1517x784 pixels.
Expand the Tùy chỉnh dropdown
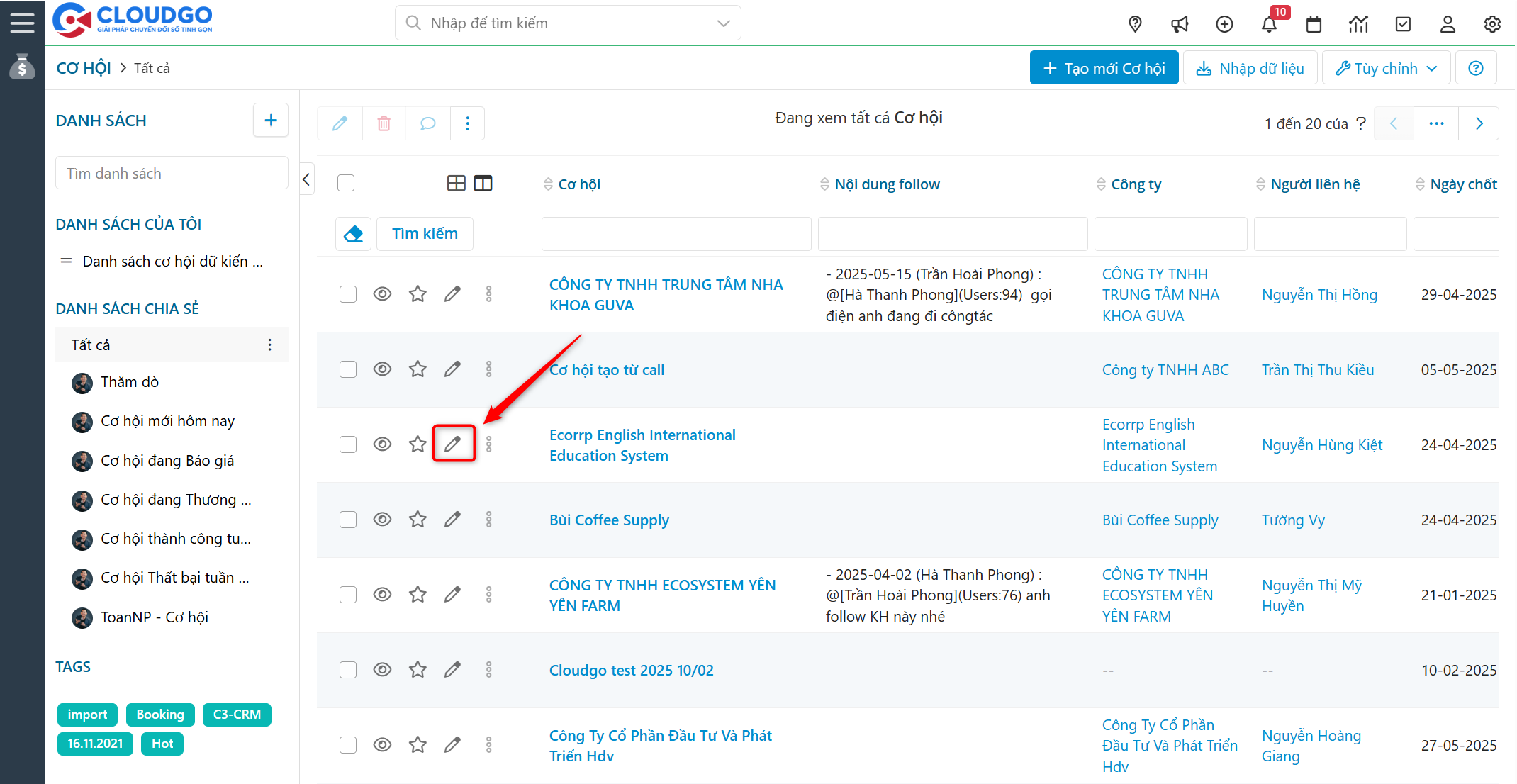click(x=1386, y=68)
